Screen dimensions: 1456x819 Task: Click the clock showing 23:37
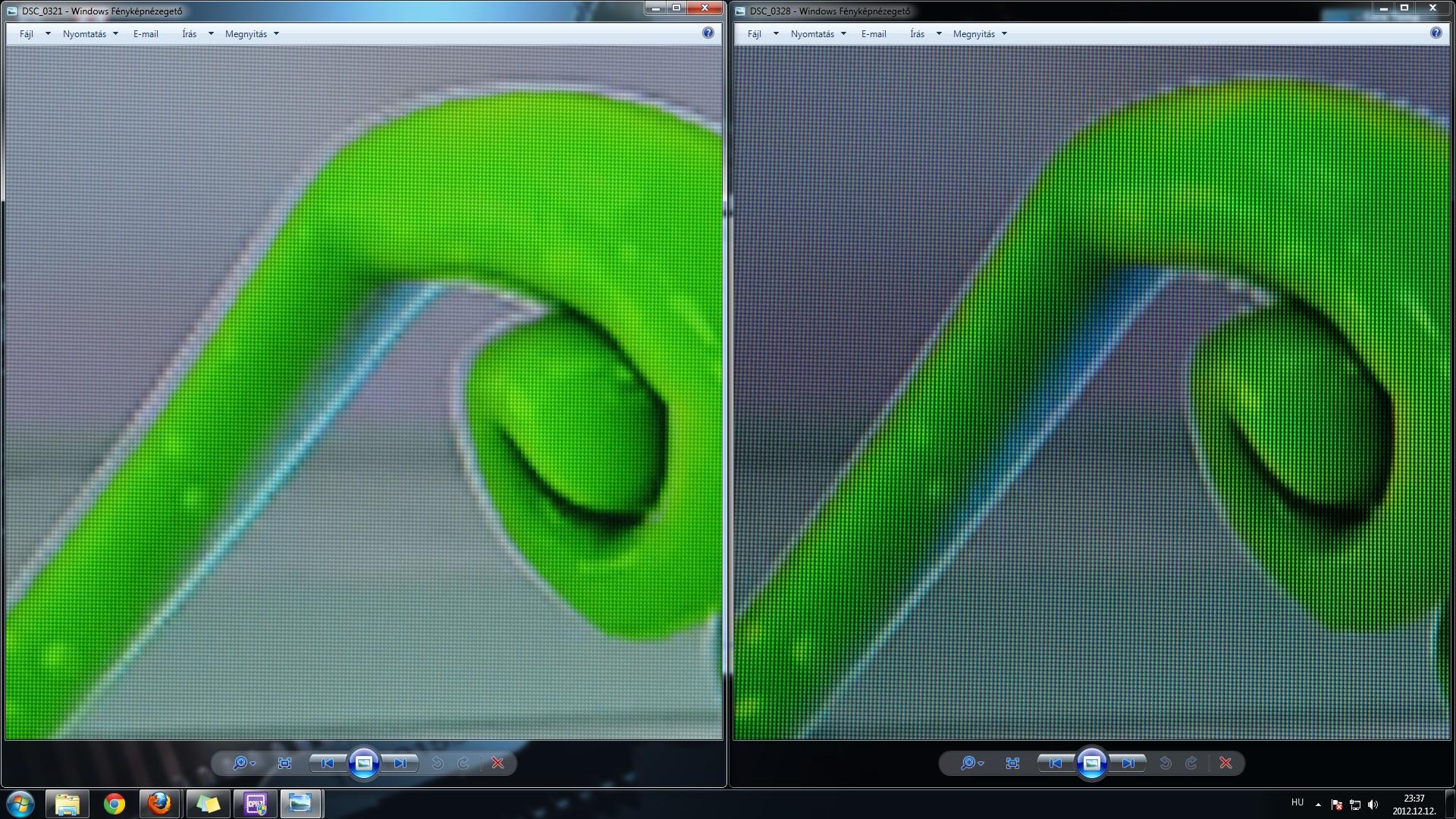[1414, 805]
